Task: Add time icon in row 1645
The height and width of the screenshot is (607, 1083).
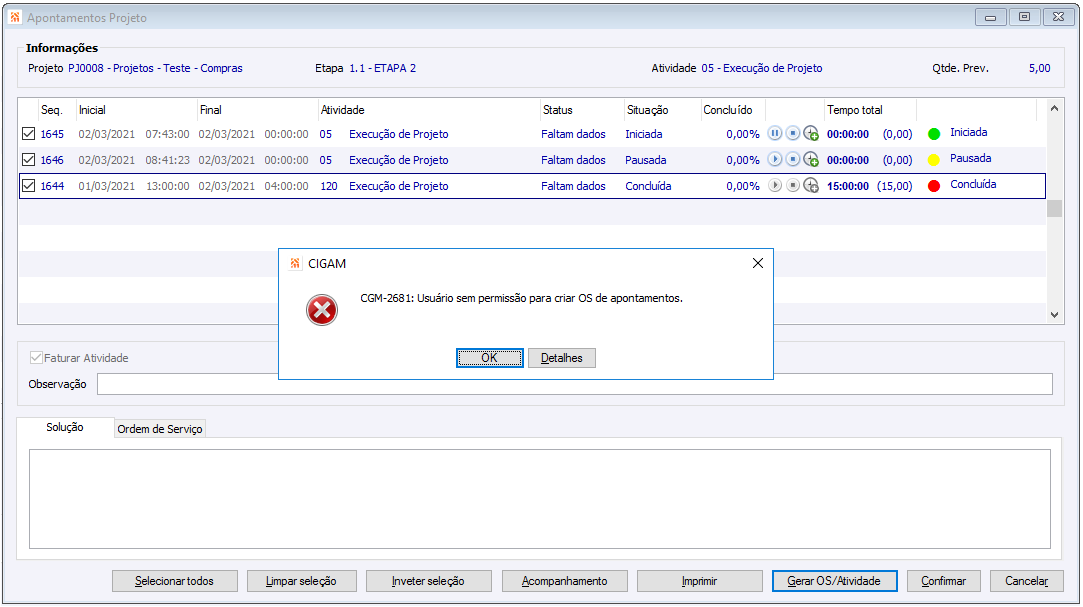Action: pyautogui.click(x=811, y=134)
